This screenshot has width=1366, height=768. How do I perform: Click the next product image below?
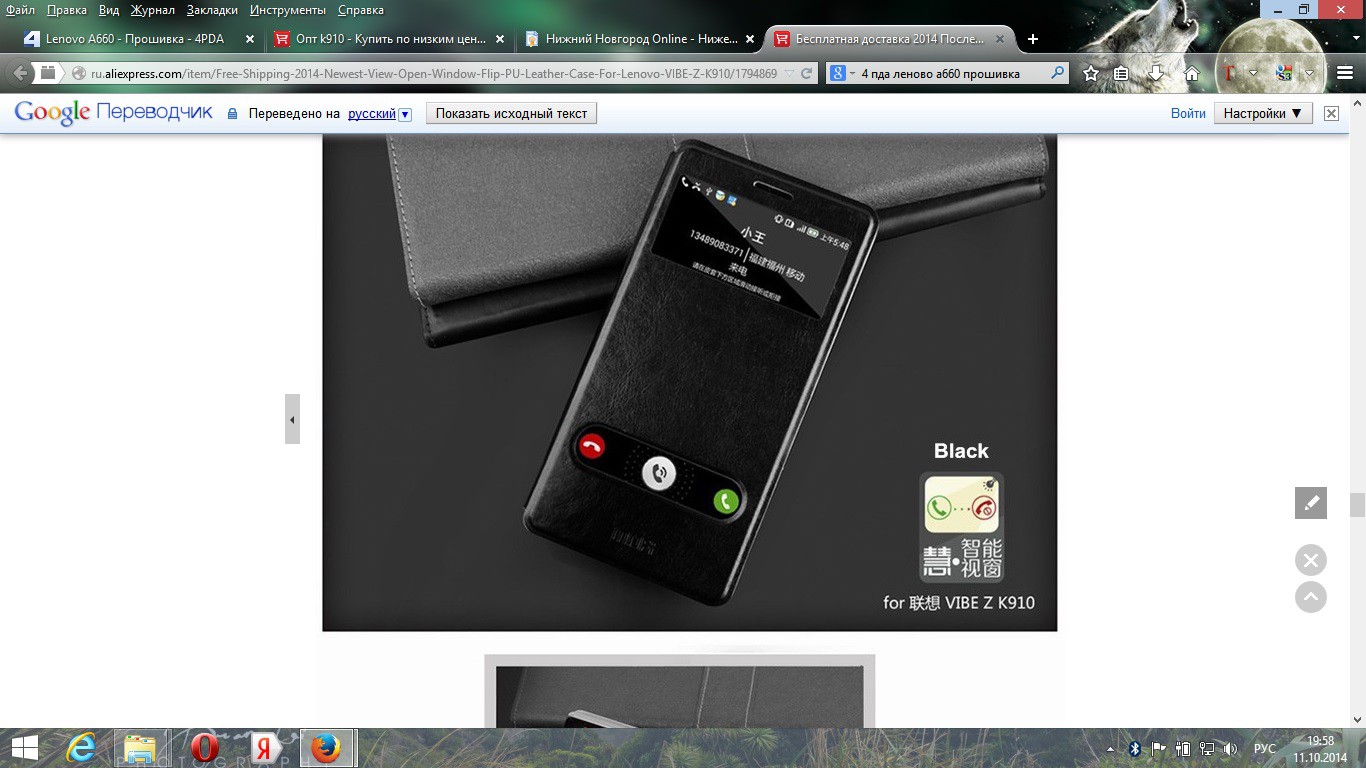[x=680, y=692]
